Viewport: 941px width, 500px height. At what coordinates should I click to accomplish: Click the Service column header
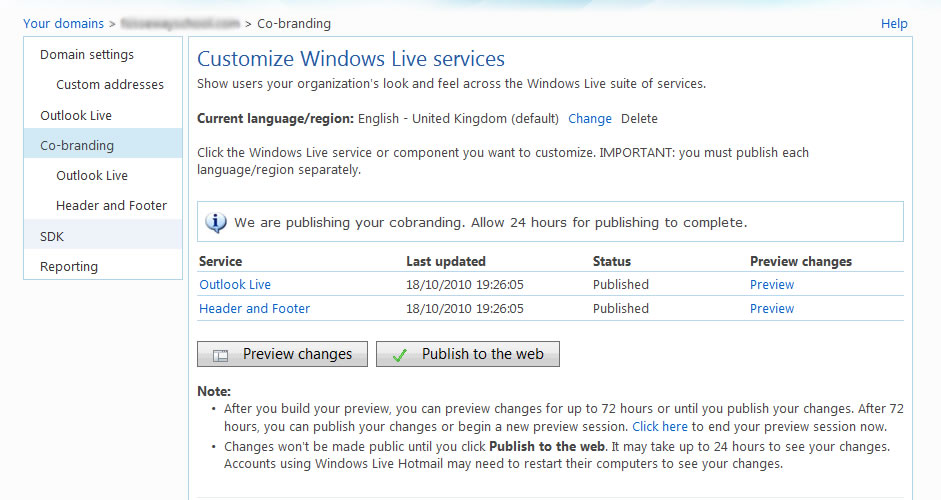click(220, 262)
